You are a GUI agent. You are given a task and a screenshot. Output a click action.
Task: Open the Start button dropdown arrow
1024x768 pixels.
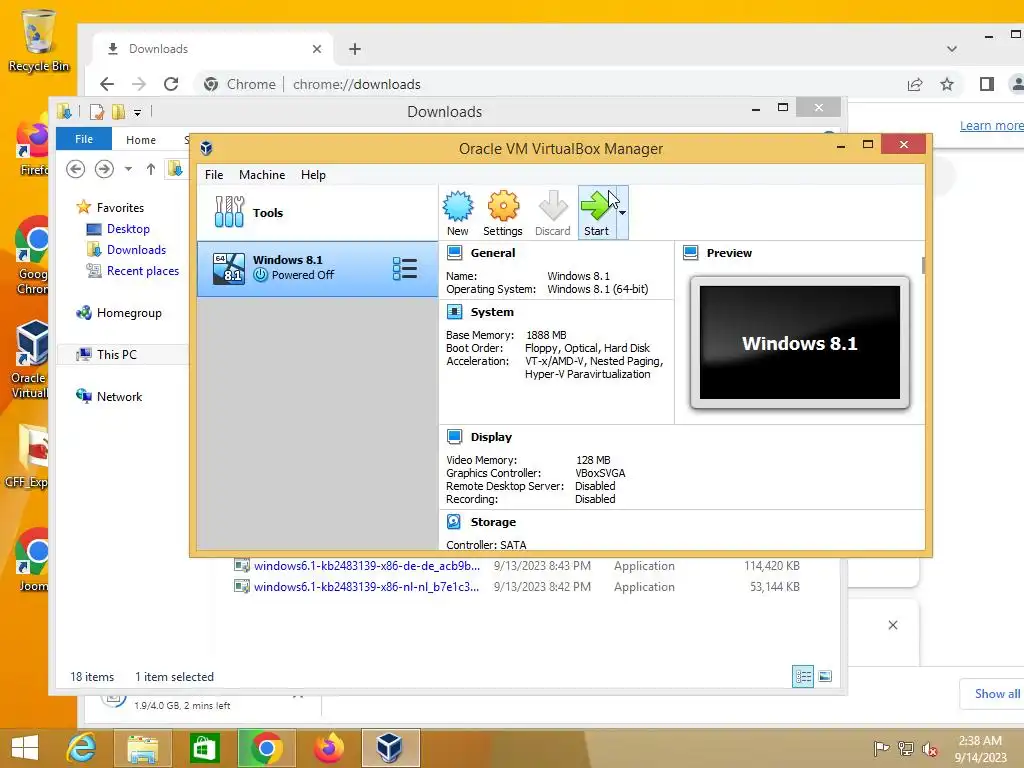622,213
